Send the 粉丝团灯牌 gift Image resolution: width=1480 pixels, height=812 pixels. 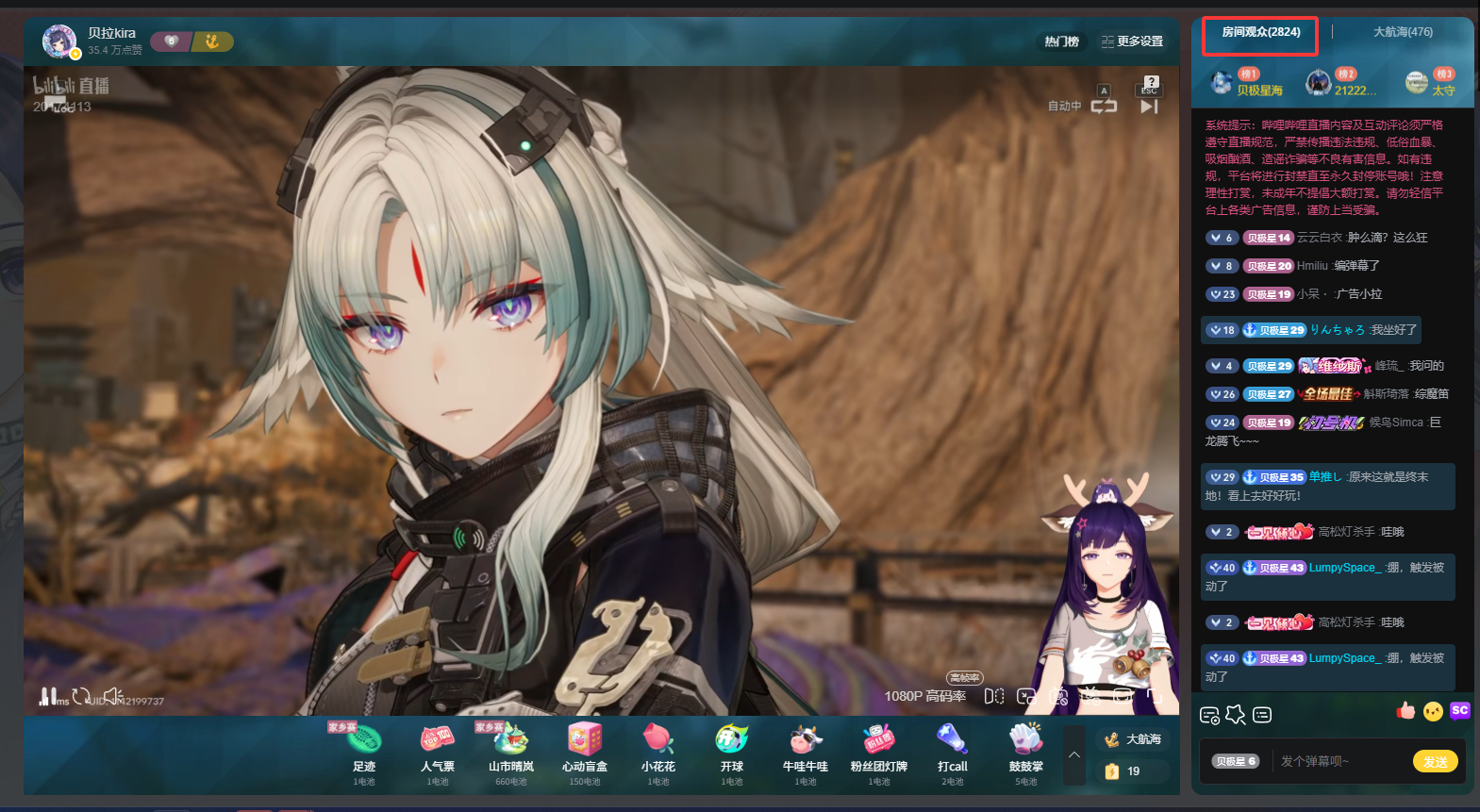pyautogui.click(x=879, y=754)
